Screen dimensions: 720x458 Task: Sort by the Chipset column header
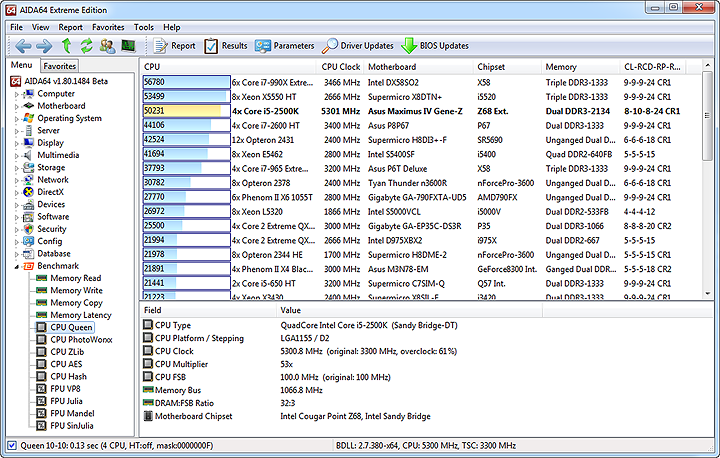click(507, 67)
